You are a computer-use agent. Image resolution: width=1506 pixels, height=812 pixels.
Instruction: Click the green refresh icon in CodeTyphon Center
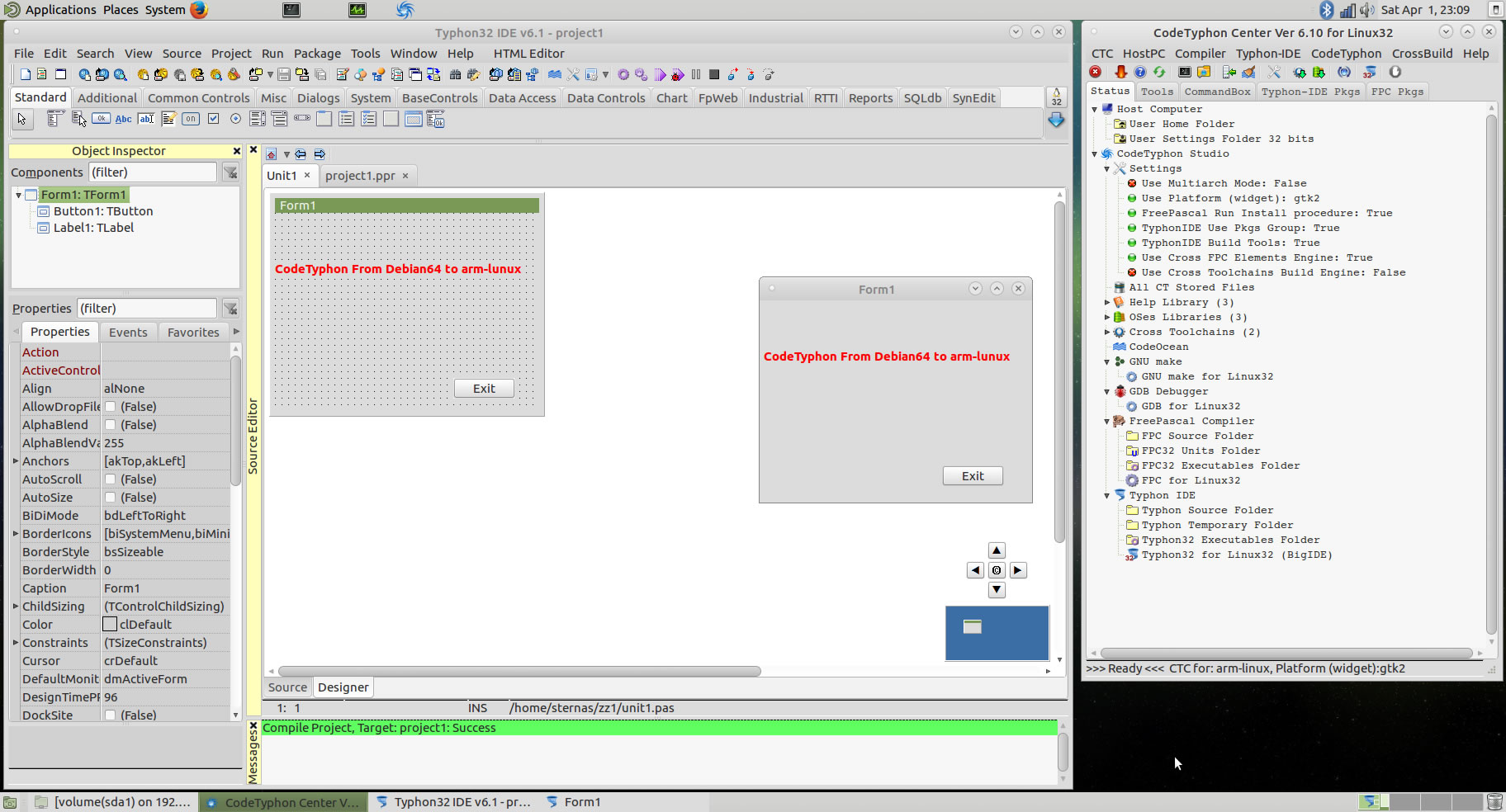tap(1159, 72)
